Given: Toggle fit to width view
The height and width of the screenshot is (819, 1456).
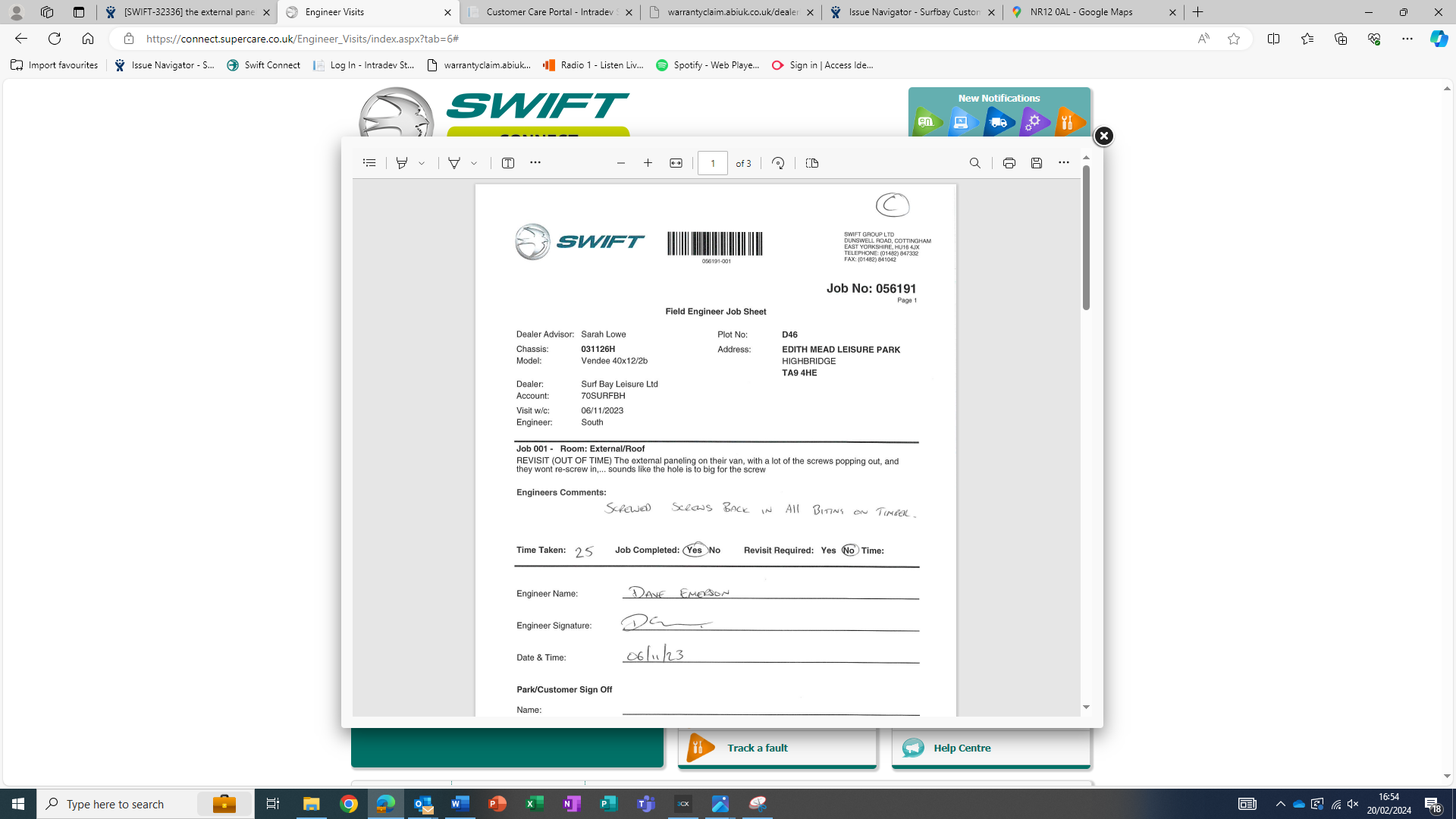Looking at the screenshot, I should pos(676,163).
